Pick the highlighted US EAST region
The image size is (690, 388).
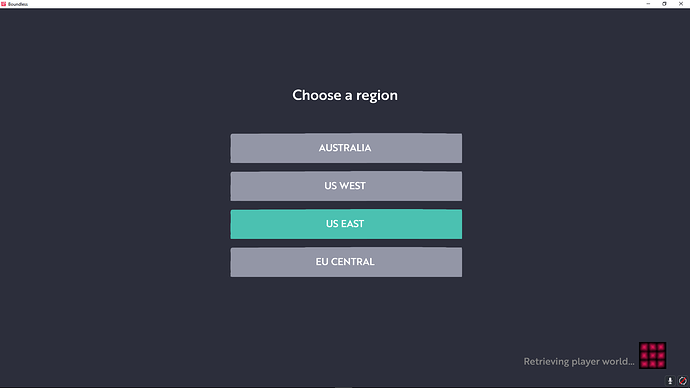[346, 224]
